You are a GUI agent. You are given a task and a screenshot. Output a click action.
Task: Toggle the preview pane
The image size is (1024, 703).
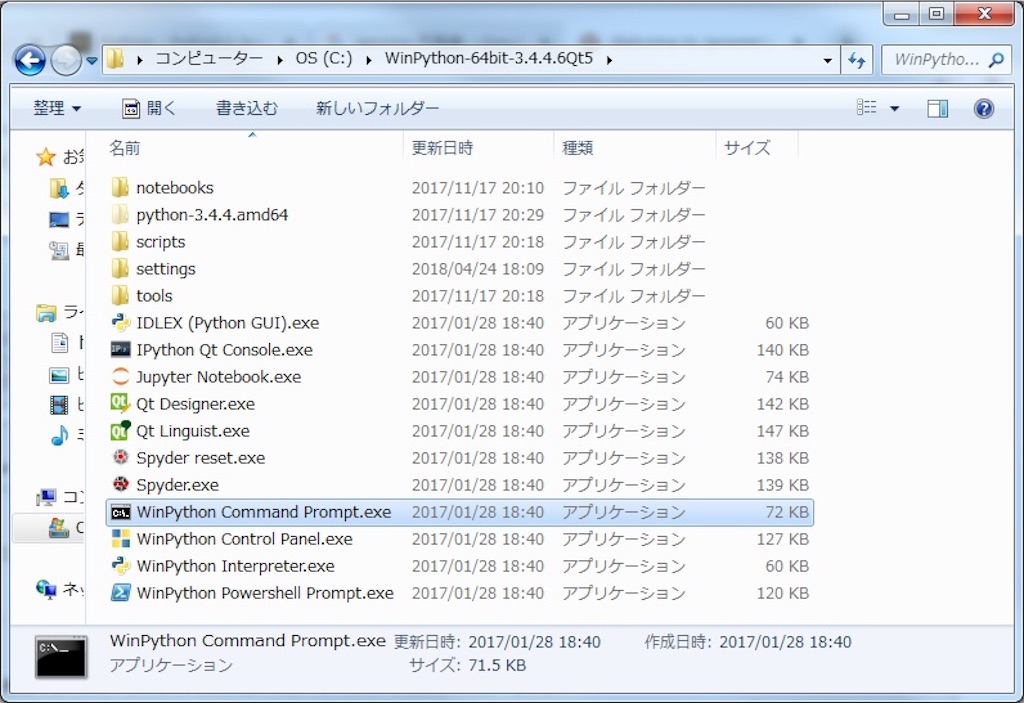click(938, 108)
